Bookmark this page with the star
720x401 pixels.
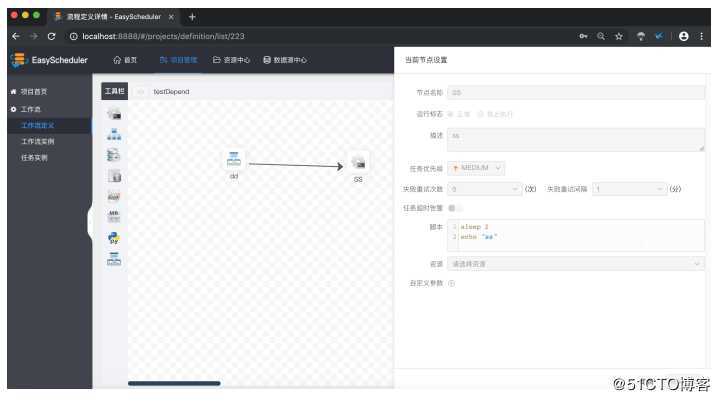point(619,36)
